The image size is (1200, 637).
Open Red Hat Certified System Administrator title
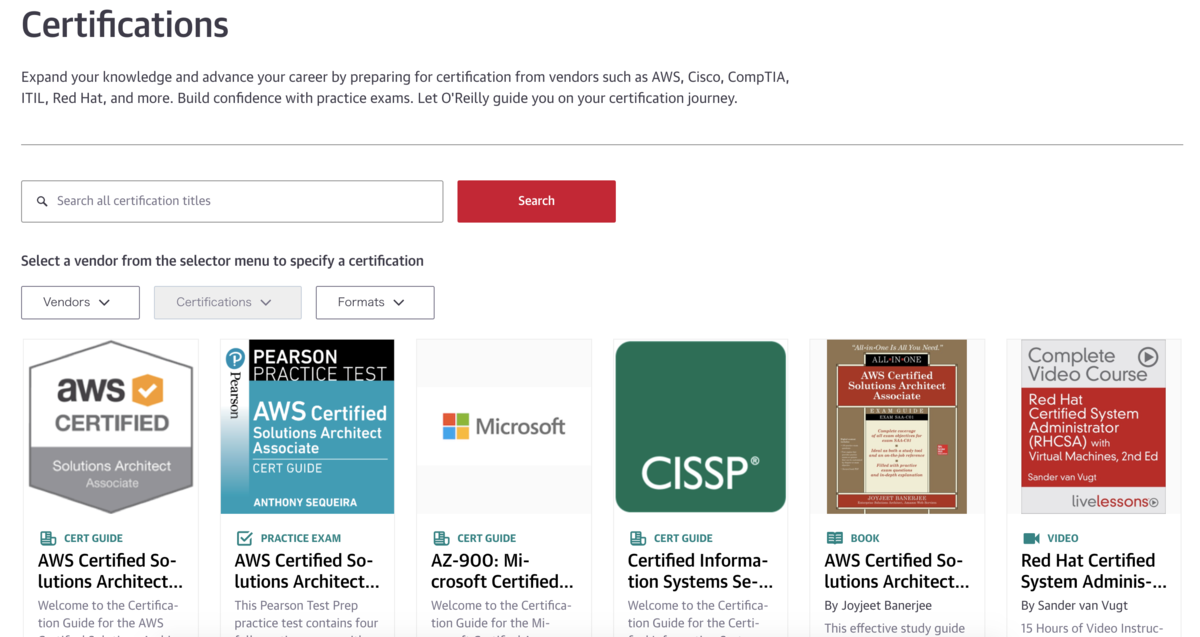pos(1094,571)
